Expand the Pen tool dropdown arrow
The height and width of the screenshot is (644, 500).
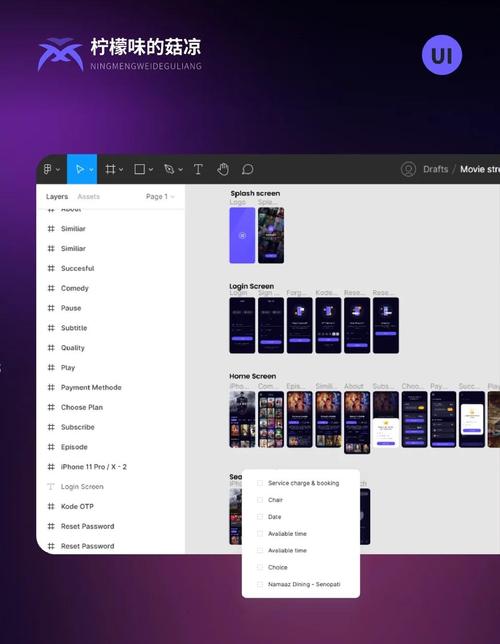[x=180, y=170]
